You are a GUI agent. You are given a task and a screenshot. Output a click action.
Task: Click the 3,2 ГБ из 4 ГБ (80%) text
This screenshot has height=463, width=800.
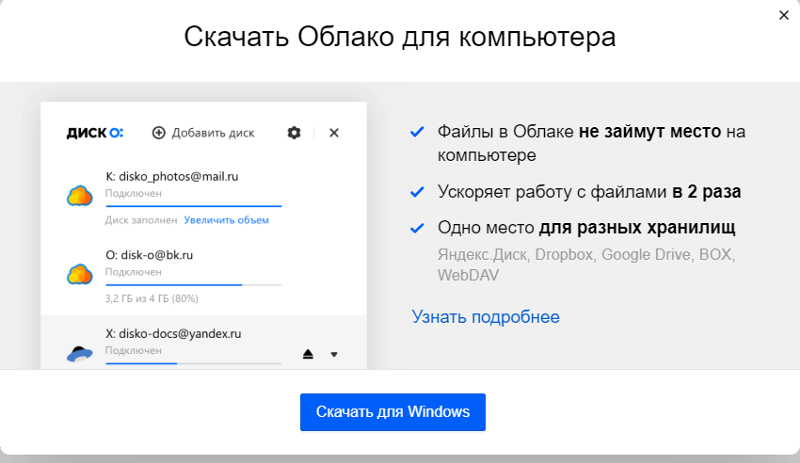(152, 299)
